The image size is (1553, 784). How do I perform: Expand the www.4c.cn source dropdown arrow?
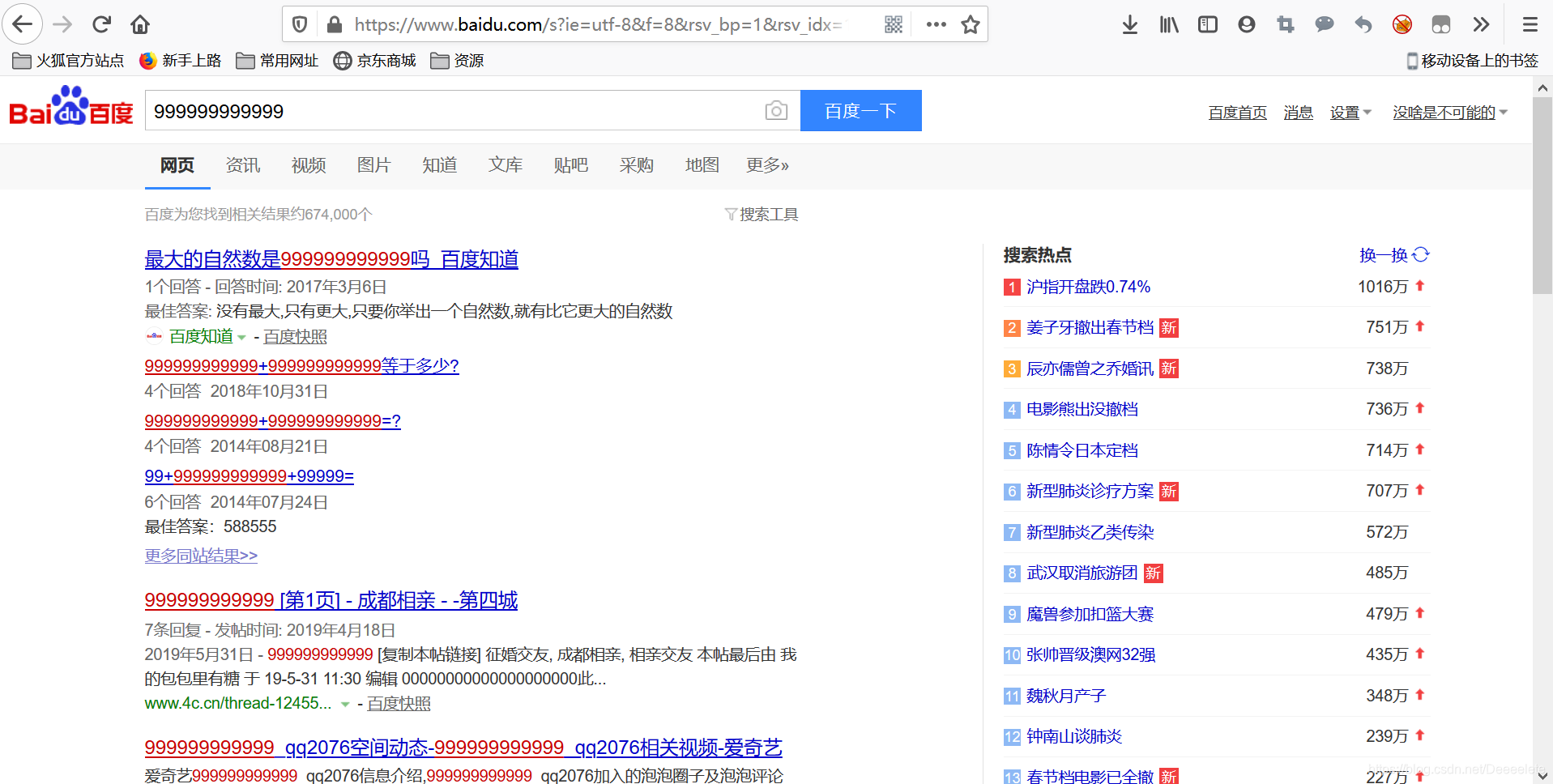(345, 705)
